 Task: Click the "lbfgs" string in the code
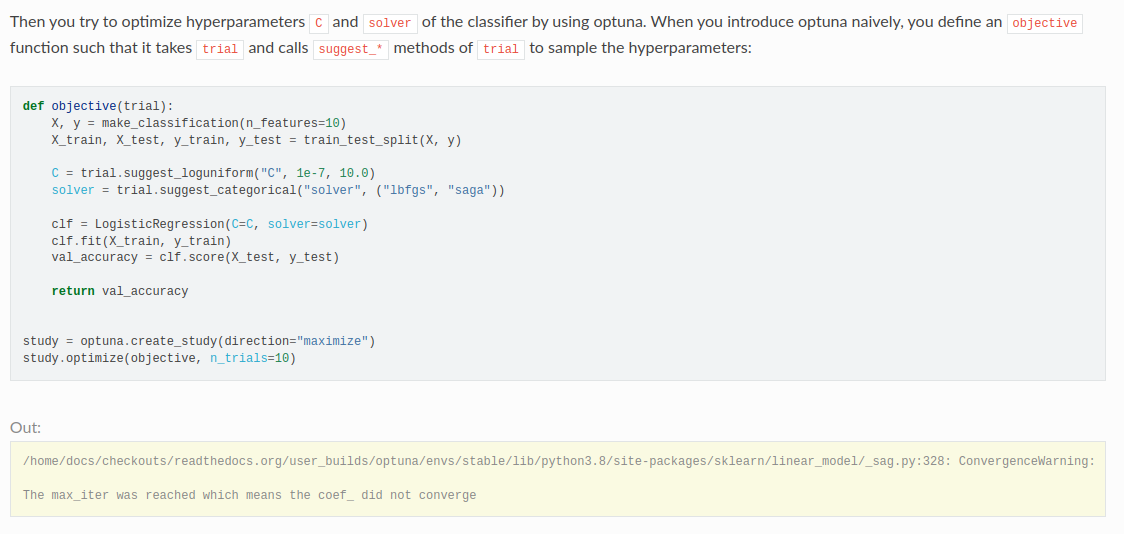(407, 190)
